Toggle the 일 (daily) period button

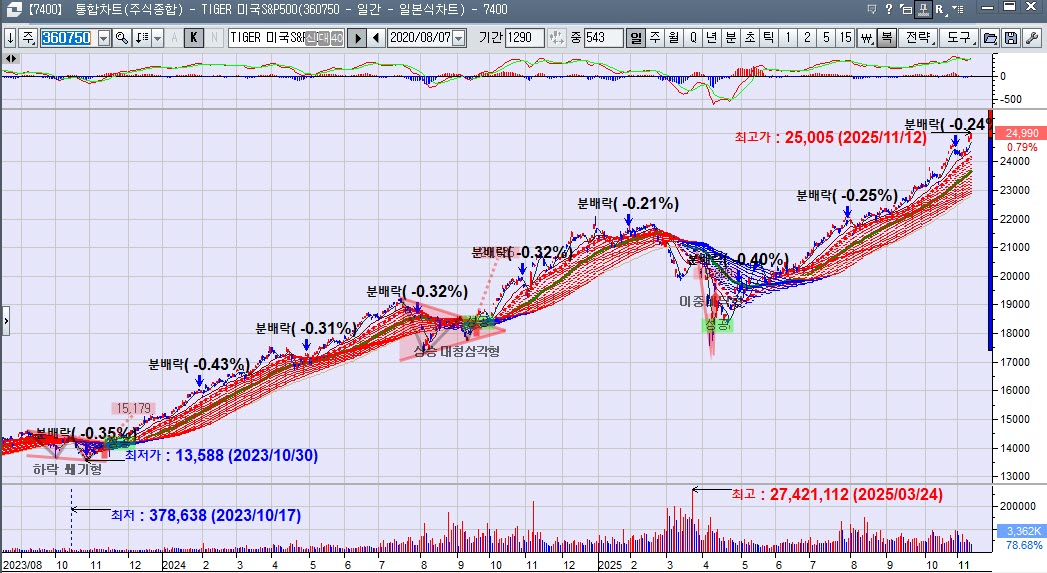point(636,38)
